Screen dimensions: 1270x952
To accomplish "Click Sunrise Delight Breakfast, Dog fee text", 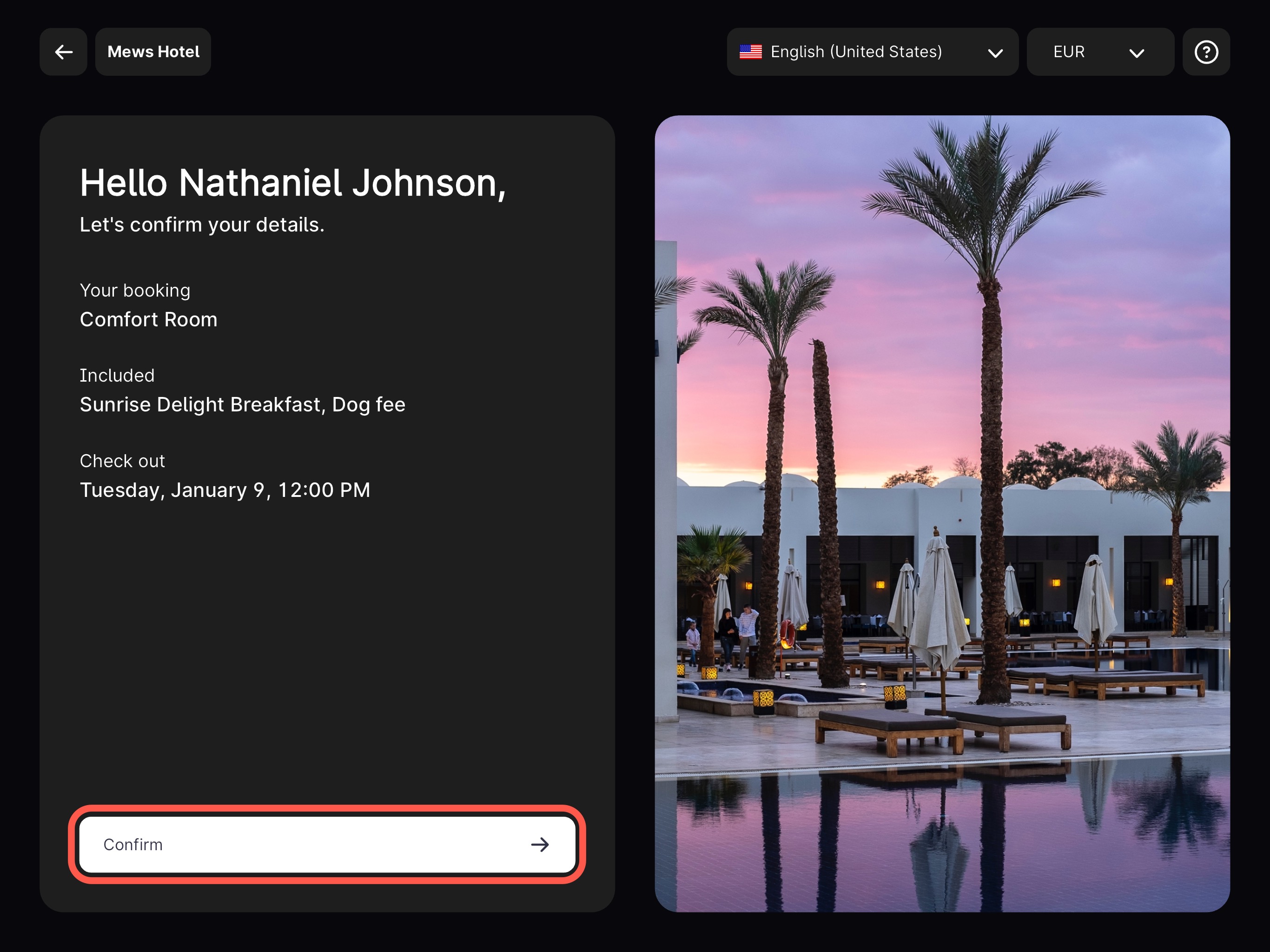I will 242,405.
